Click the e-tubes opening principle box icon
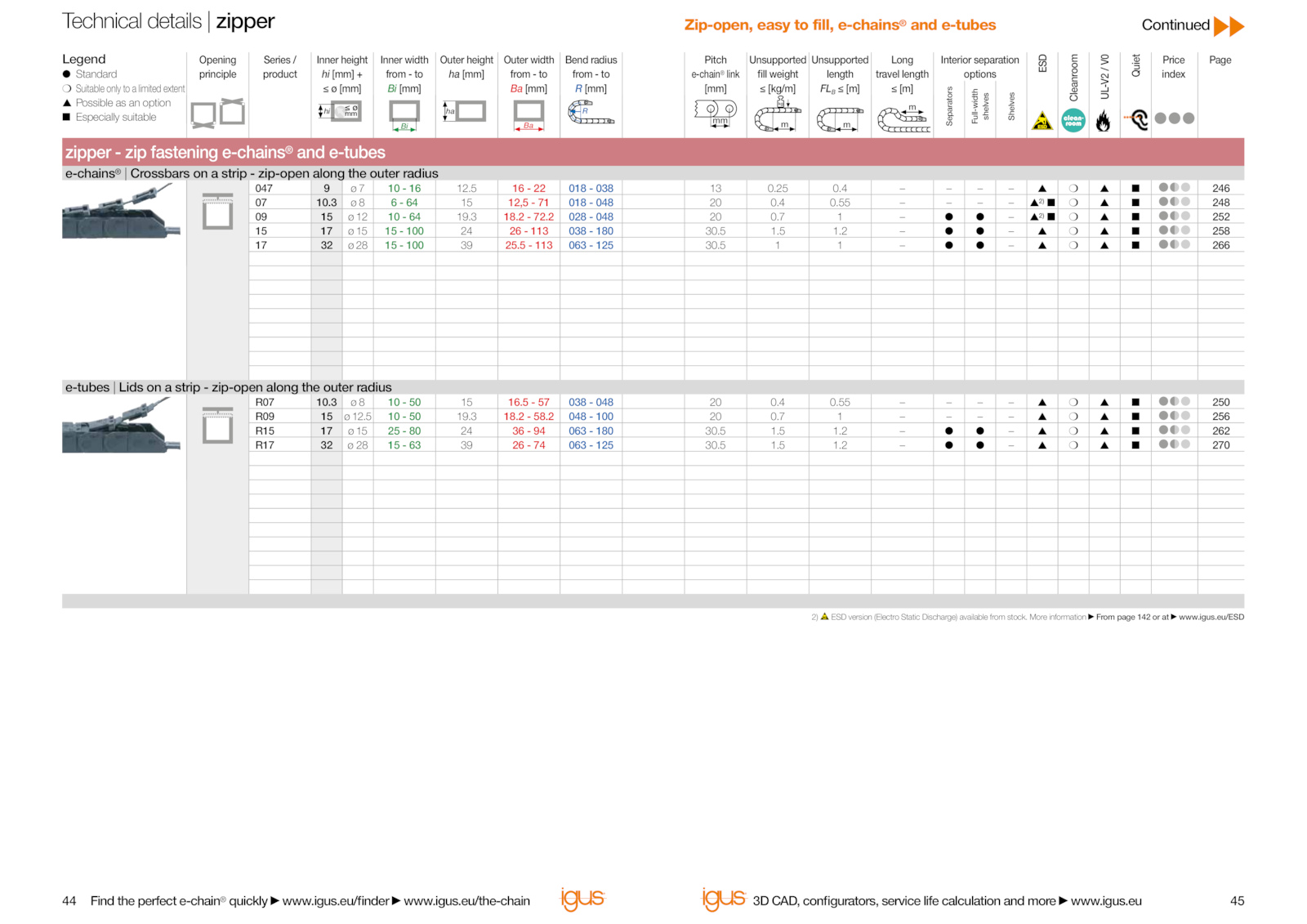The image size is (1307, 924). (x=218, y=426)
